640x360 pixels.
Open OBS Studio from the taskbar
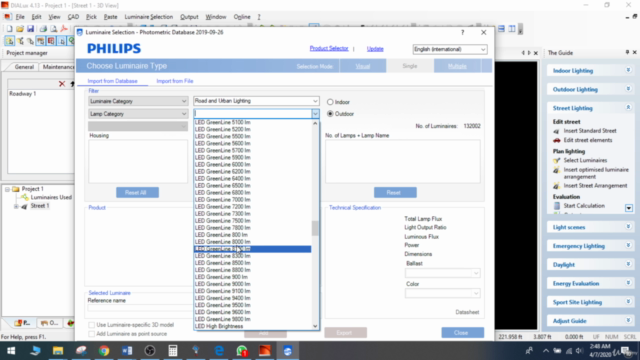(x=150, y=351)
